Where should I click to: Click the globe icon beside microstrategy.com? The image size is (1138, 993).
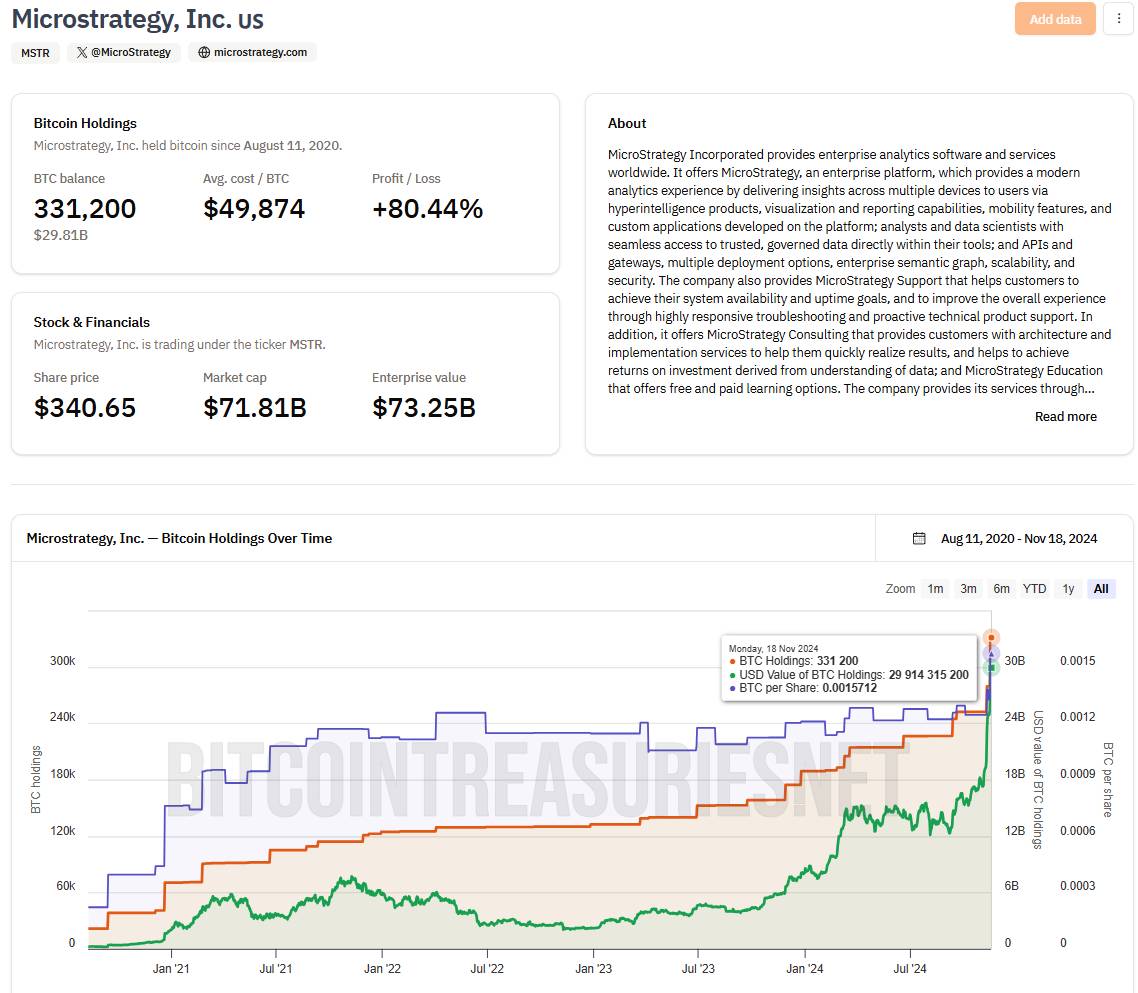[x=204, y=52]
